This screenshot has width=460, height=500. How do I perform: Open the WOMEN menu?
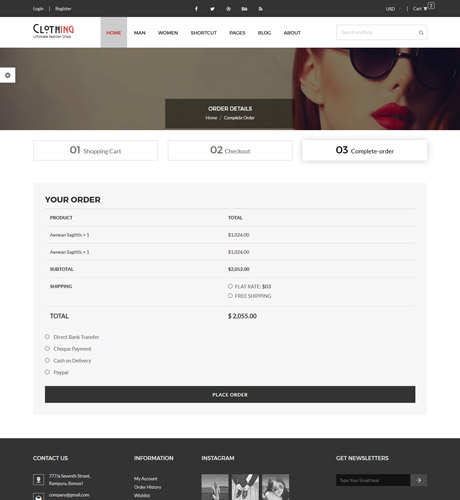point(168,33)
